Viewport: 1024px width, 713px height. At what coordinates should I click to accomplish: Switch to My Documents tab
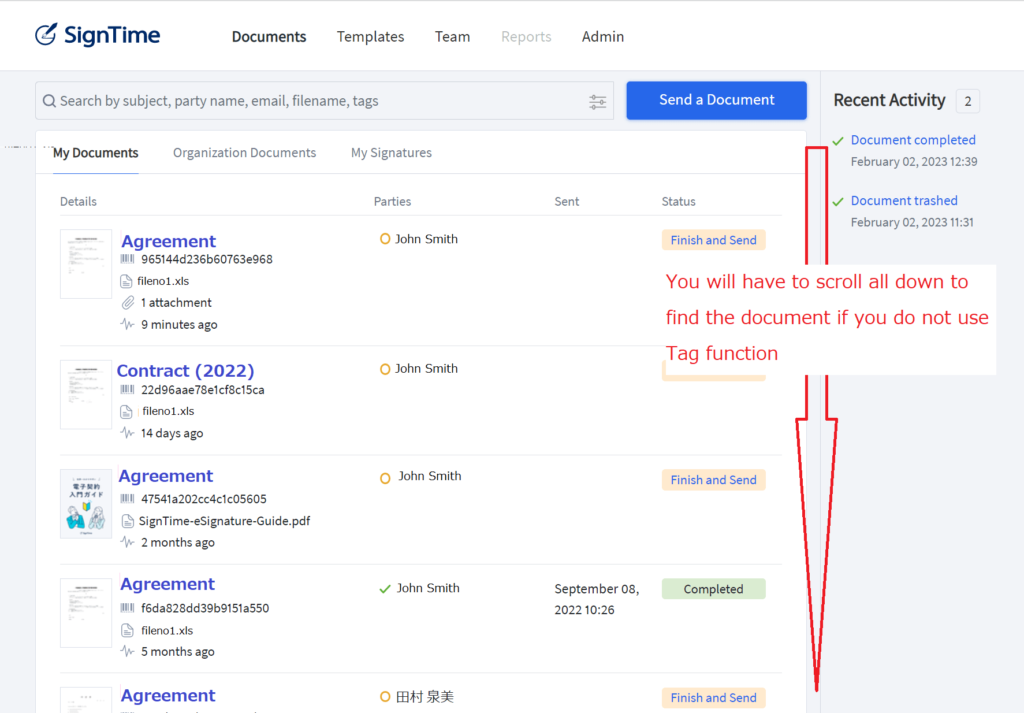[95, 153]
